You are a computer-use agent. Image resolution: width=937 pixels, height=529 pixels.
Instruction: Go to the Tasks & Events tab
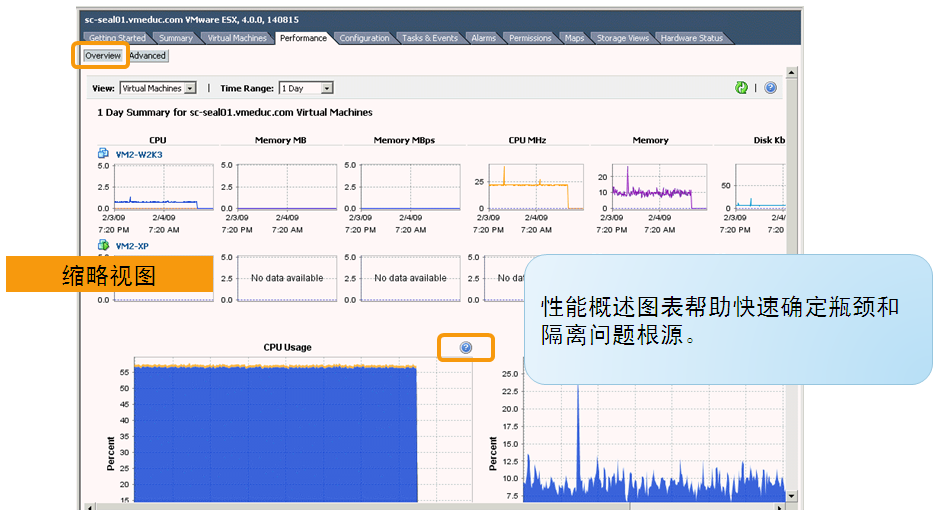430,38
